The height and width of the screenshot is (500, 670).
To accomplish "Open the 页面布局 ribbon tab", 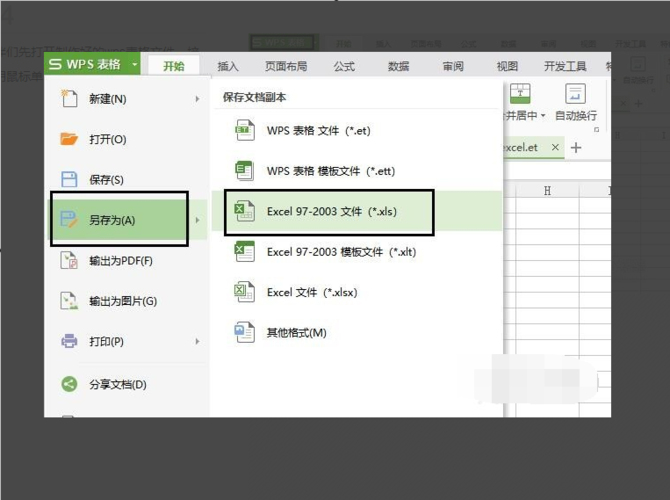I will pos(286,66).
